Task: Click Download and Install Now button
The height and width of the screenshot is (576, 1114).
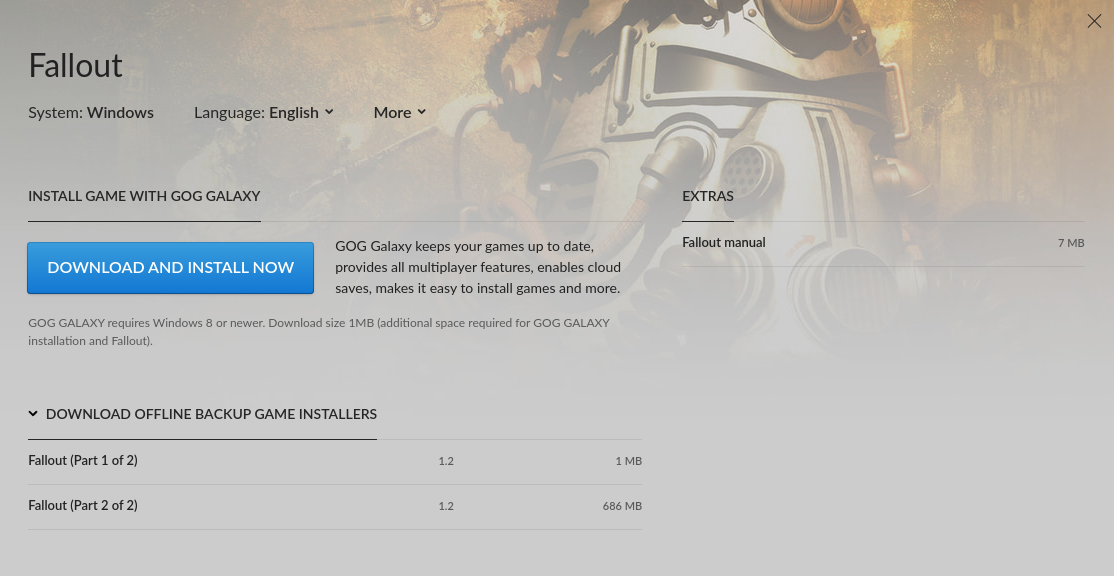Action: 171,268
